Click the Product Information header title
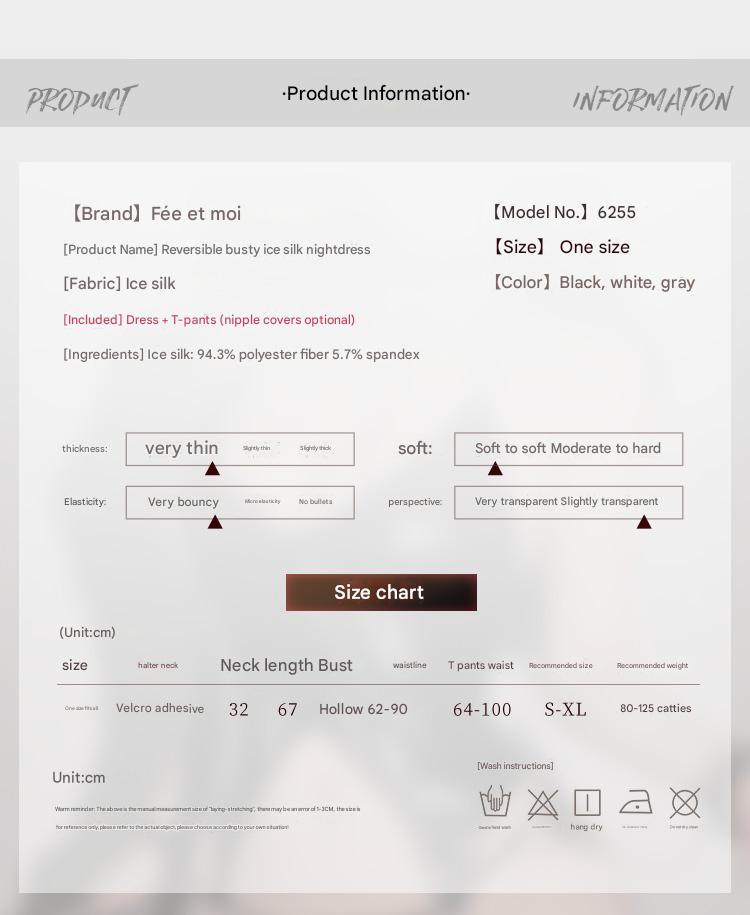The width and height of the screenshot is (750, 915). (x=376, y=93)
